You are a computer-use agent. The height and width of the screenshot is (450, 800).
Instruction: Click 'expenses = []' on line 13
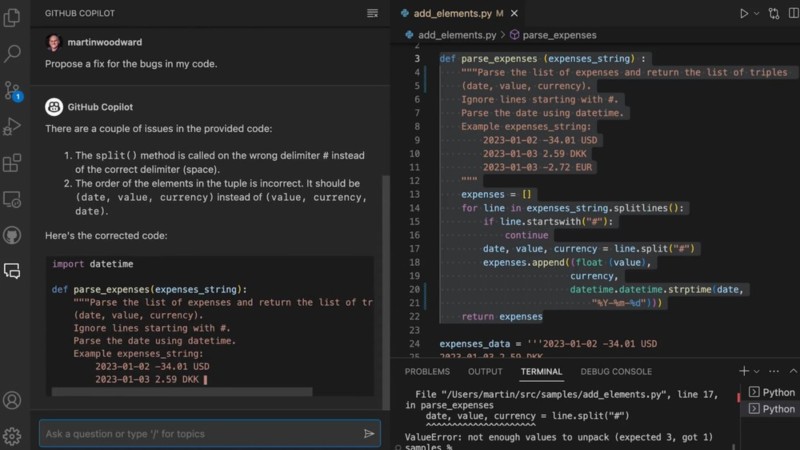tap(496, 194)
